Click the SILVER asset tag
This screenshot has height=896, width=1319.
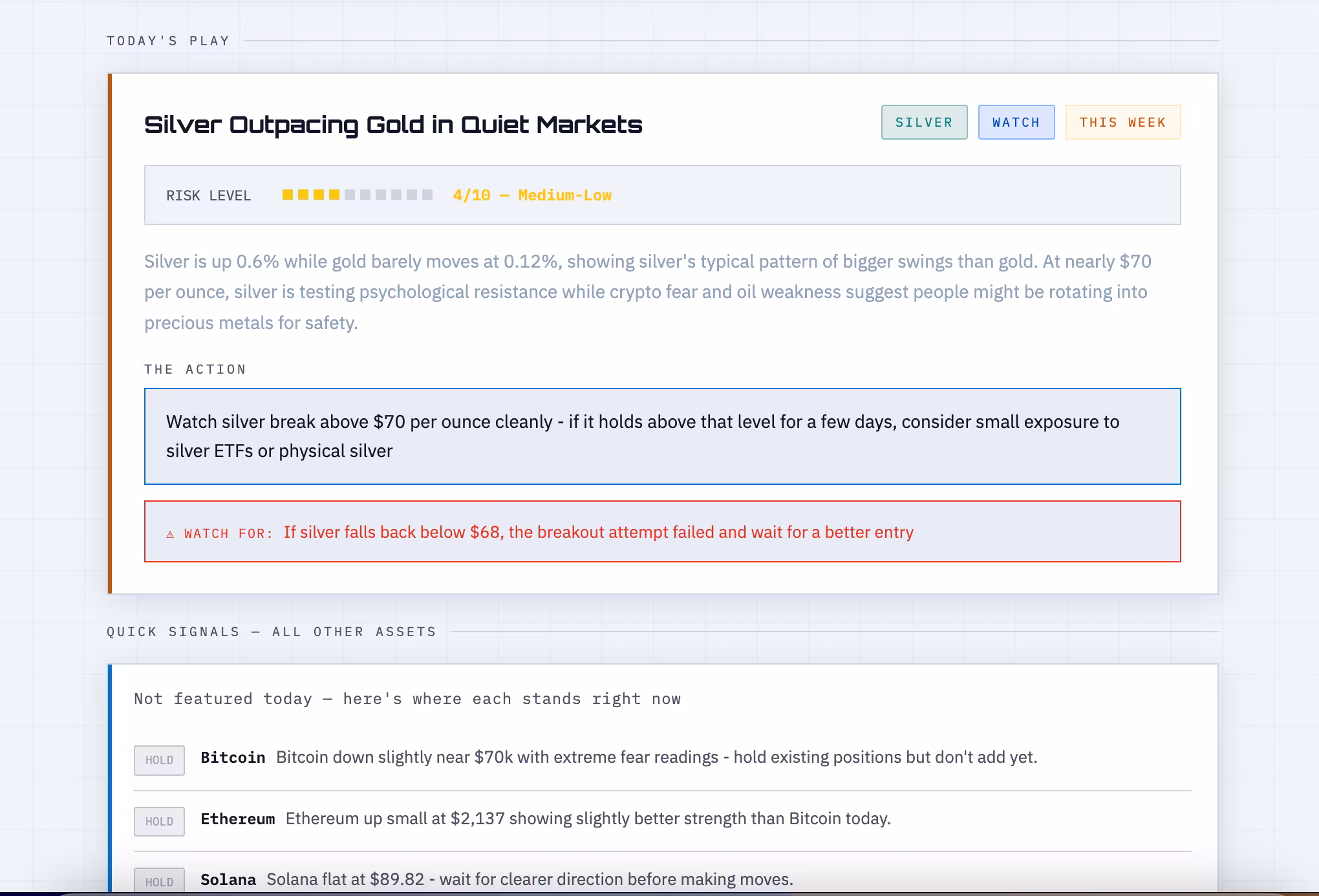pyautogui.click(x=924, y=122)
